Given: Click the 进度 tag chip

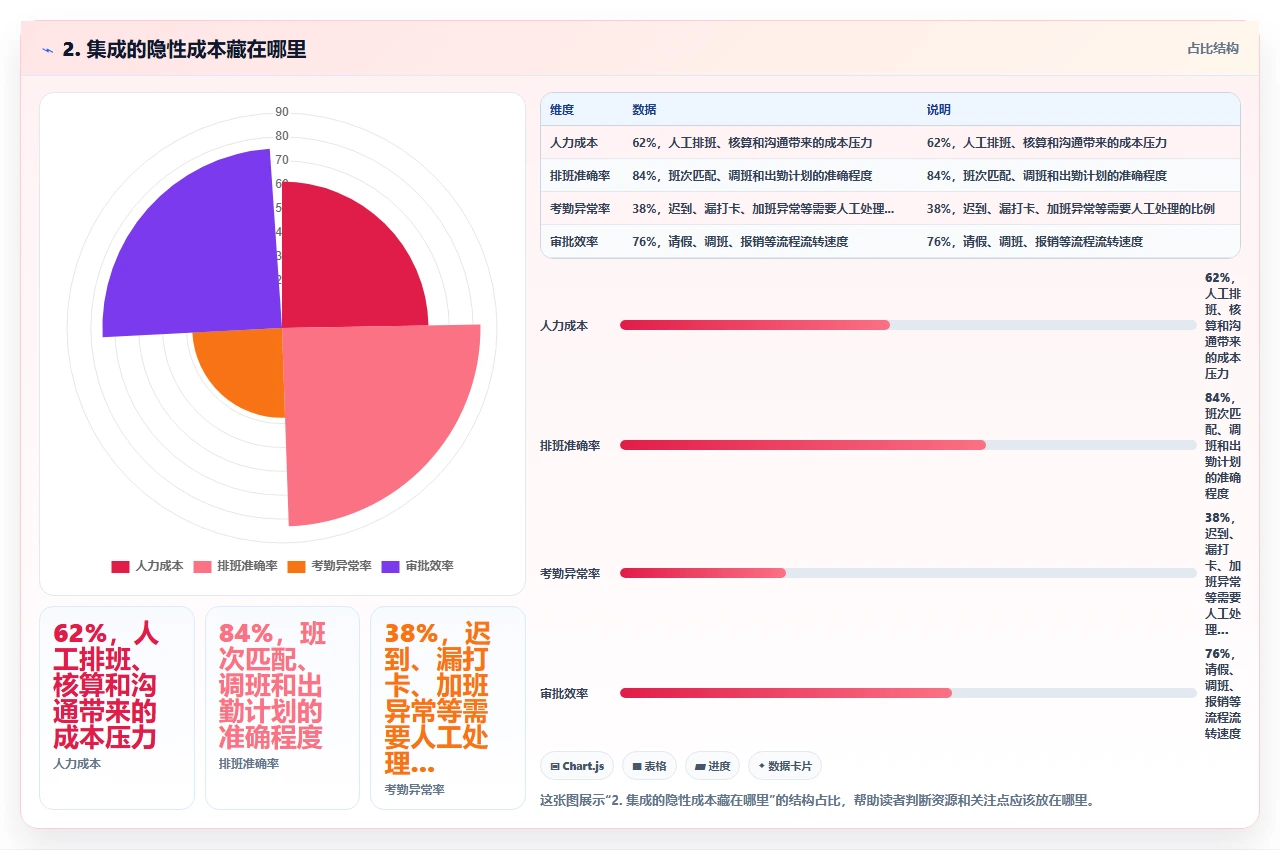Looking at the screenshot, I should tap(713, 766).
